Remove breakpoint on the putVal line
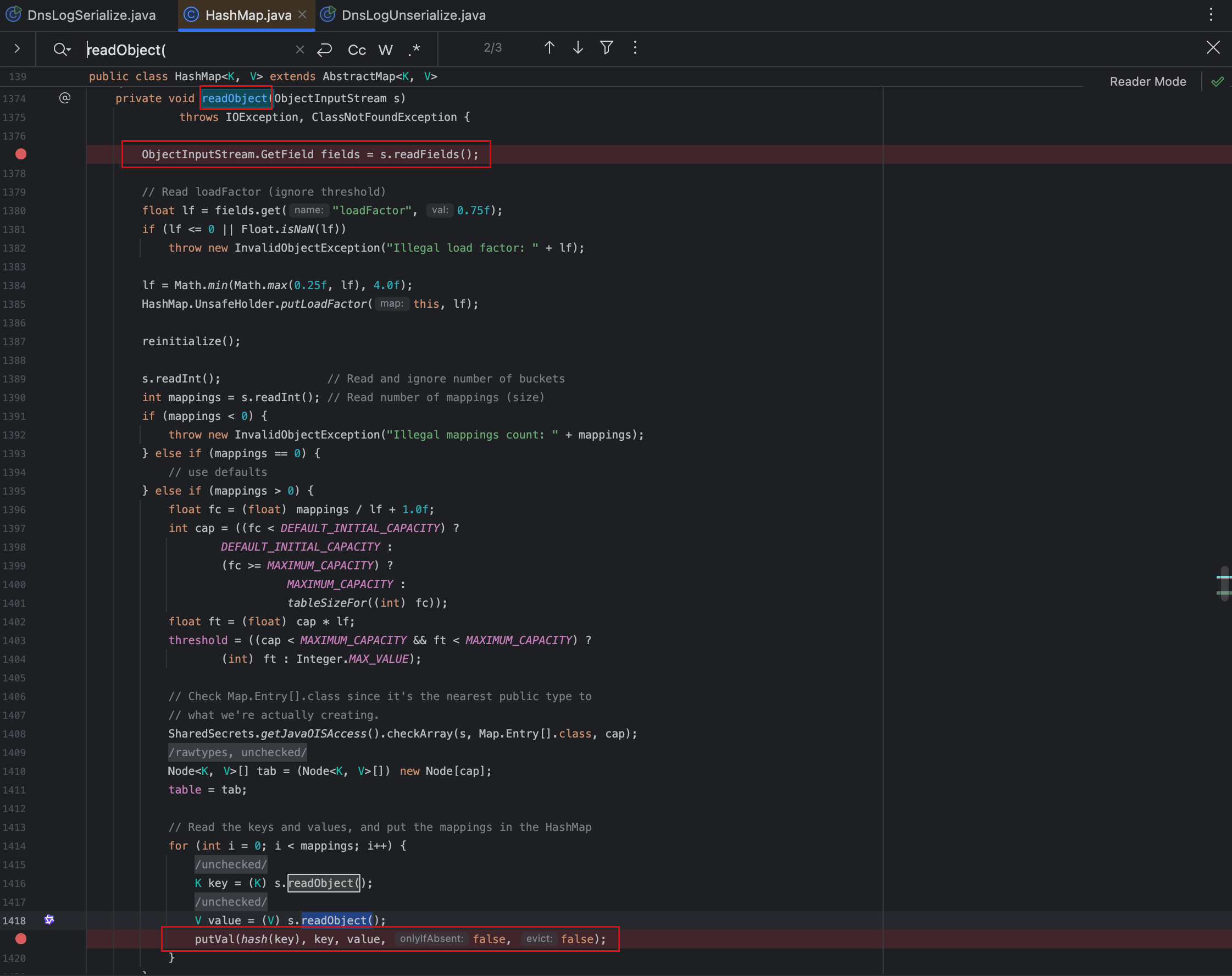The width and height of the screenshot is (1232, 976). click(x=21, y=939)
